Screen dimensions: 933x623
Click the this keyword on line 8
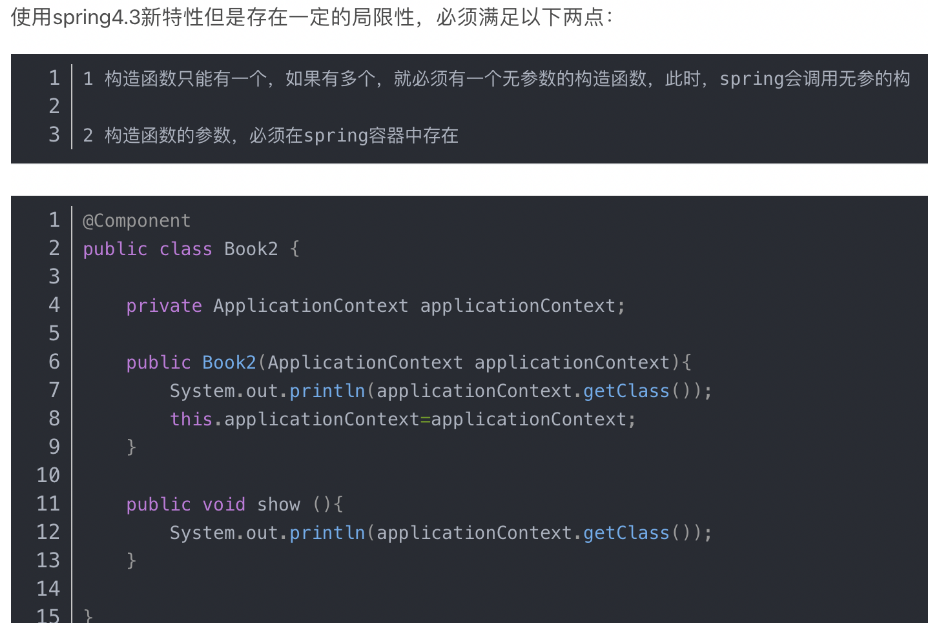click(191, 419)
